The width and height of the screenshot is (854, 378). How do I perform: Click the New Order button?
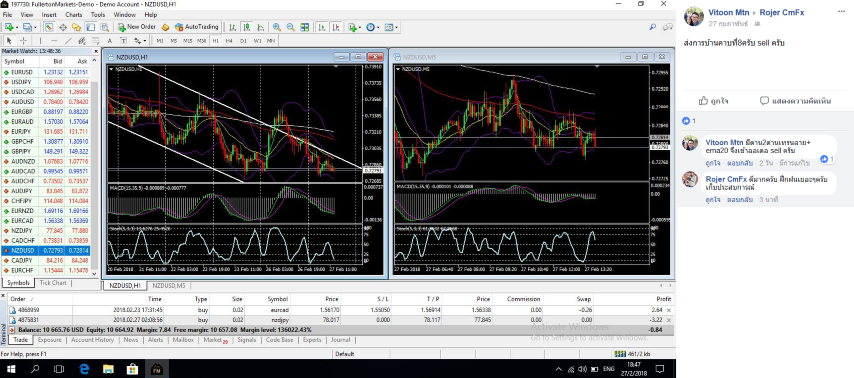[x=137, y=27]
